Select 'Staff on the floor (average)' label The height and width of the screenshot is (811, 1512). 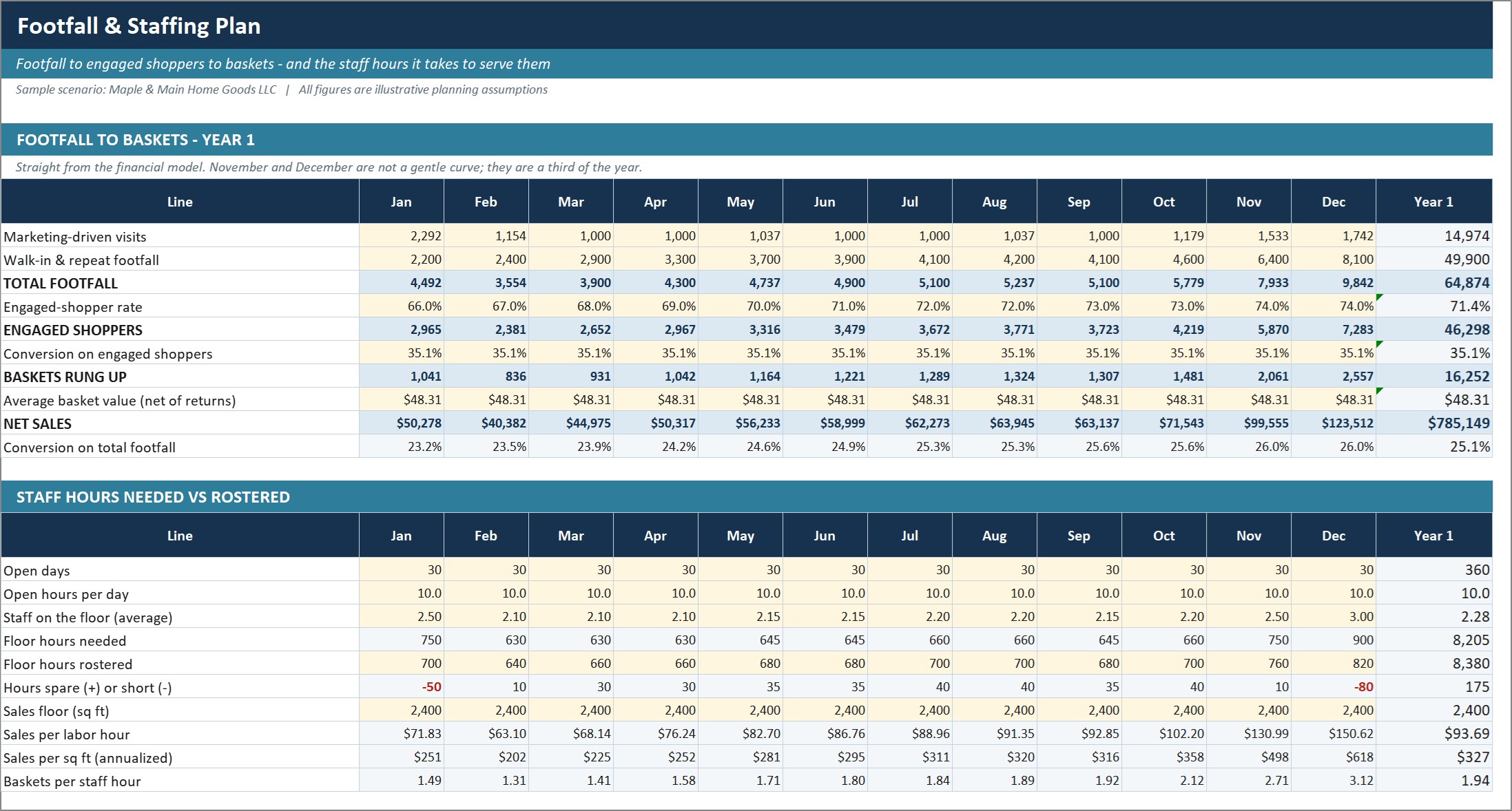point(87,618)
